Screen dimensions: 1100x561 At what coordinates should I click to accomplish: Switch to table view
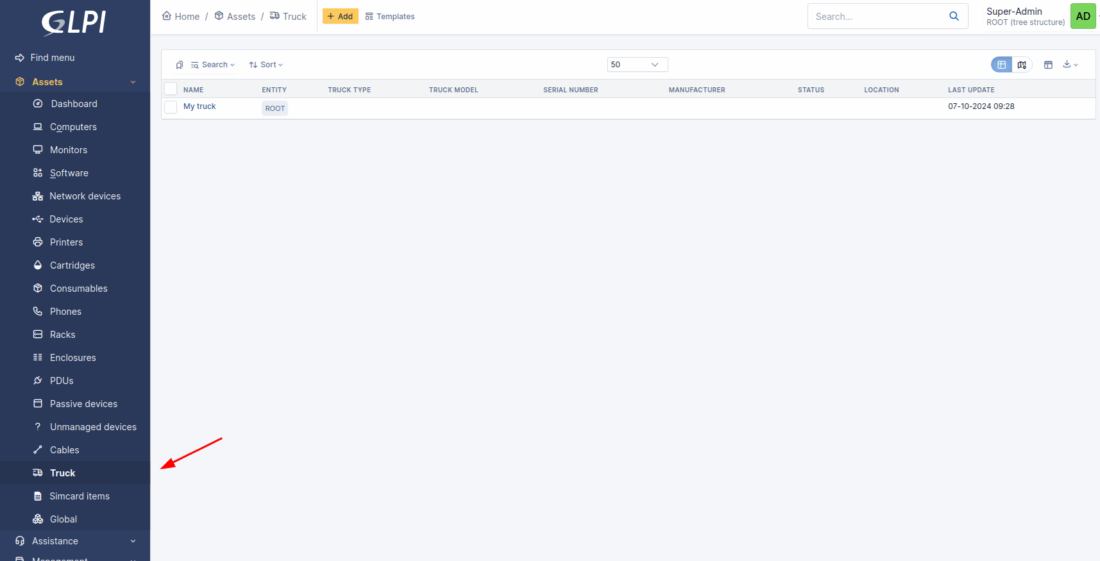pos(1002,65)
